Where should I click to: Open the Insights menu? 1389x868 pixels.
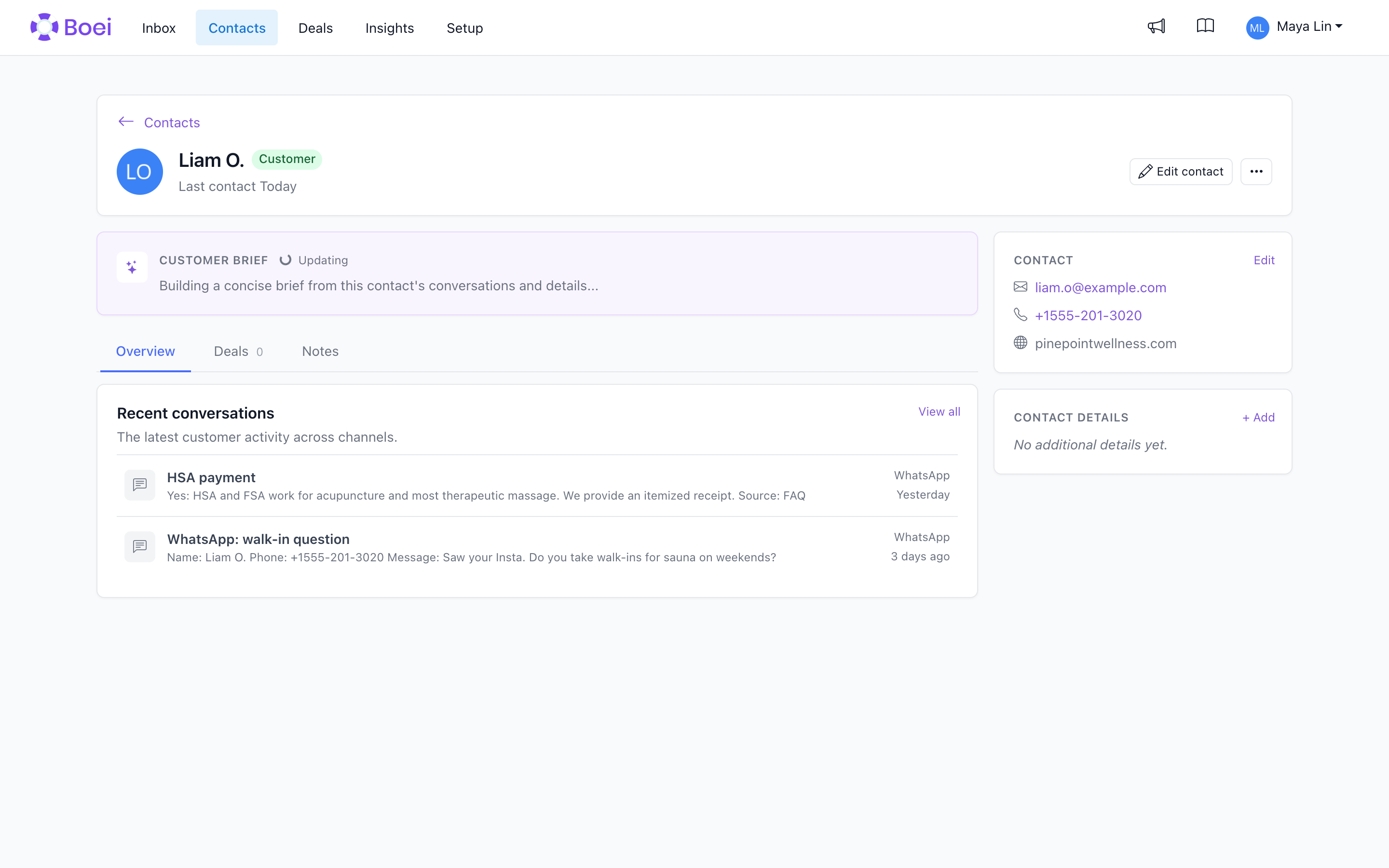click(x=389, y=27)
